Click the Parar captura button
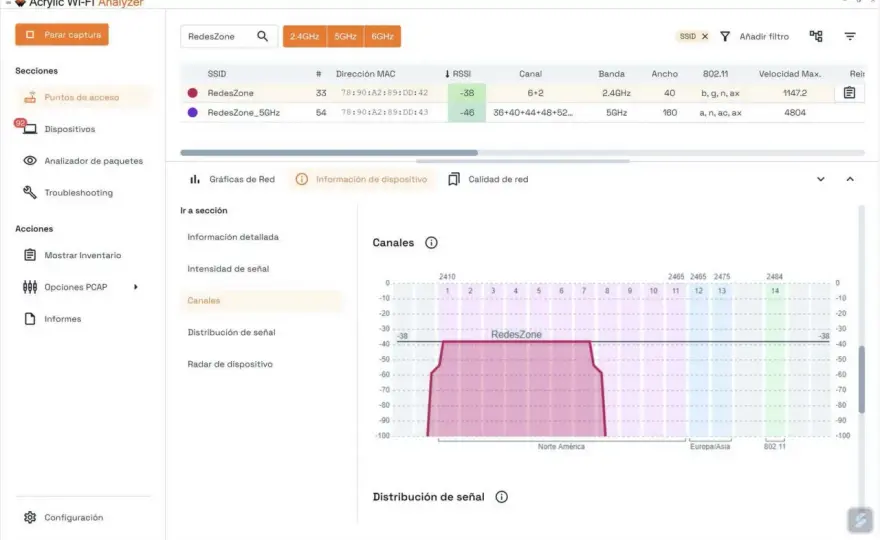This screenshot has width=880, height=540. [x=62, y=35]
